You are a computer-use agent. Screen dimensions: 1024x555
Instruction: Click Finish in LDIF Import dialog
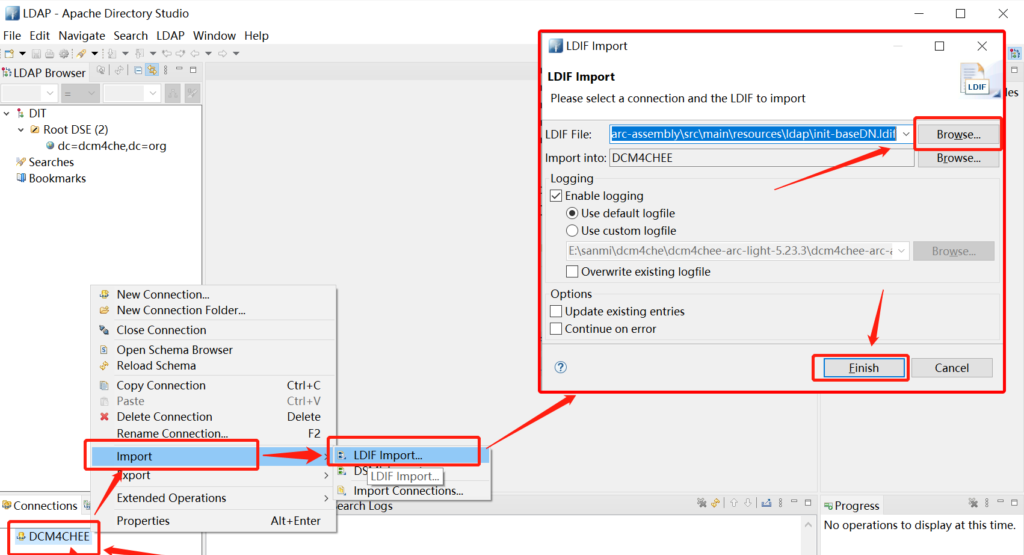[x=863, y=368]
